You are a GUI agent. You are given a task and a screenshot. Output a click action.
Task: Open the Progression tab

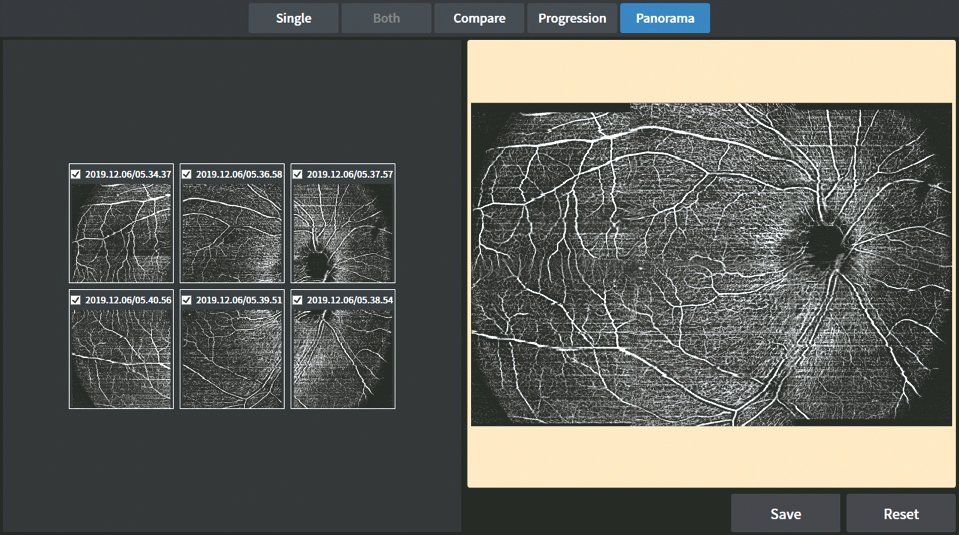(x=572, y=18)
